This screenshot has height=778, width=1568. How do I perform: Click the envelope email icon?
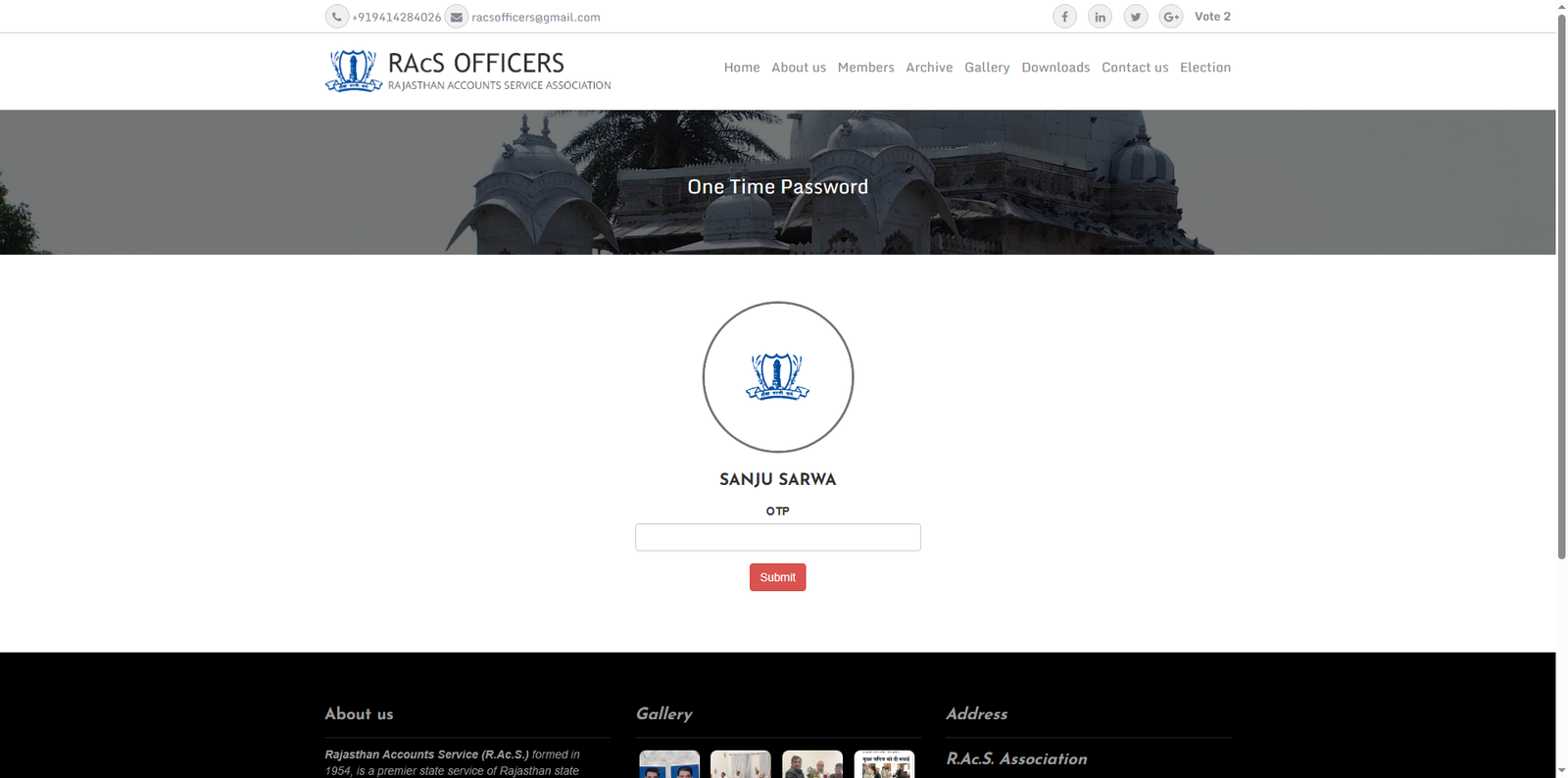[456, 17]
